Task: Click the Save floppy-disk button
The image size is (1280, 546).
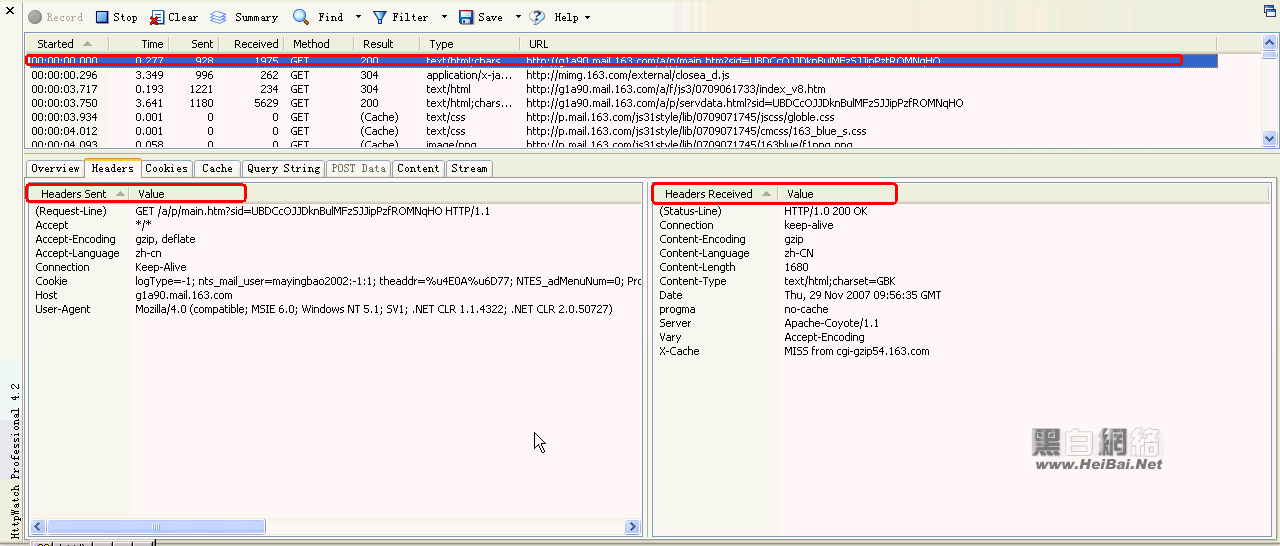Action: [x=481, y=17]
